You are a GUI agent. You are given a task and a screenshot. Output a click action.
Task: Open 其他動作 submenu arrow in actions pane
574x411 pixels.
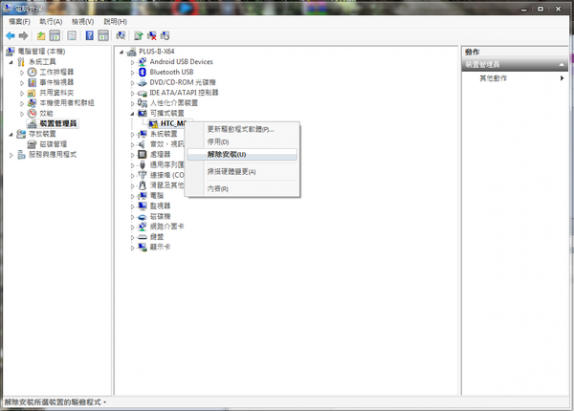click(x=562, y=78)
